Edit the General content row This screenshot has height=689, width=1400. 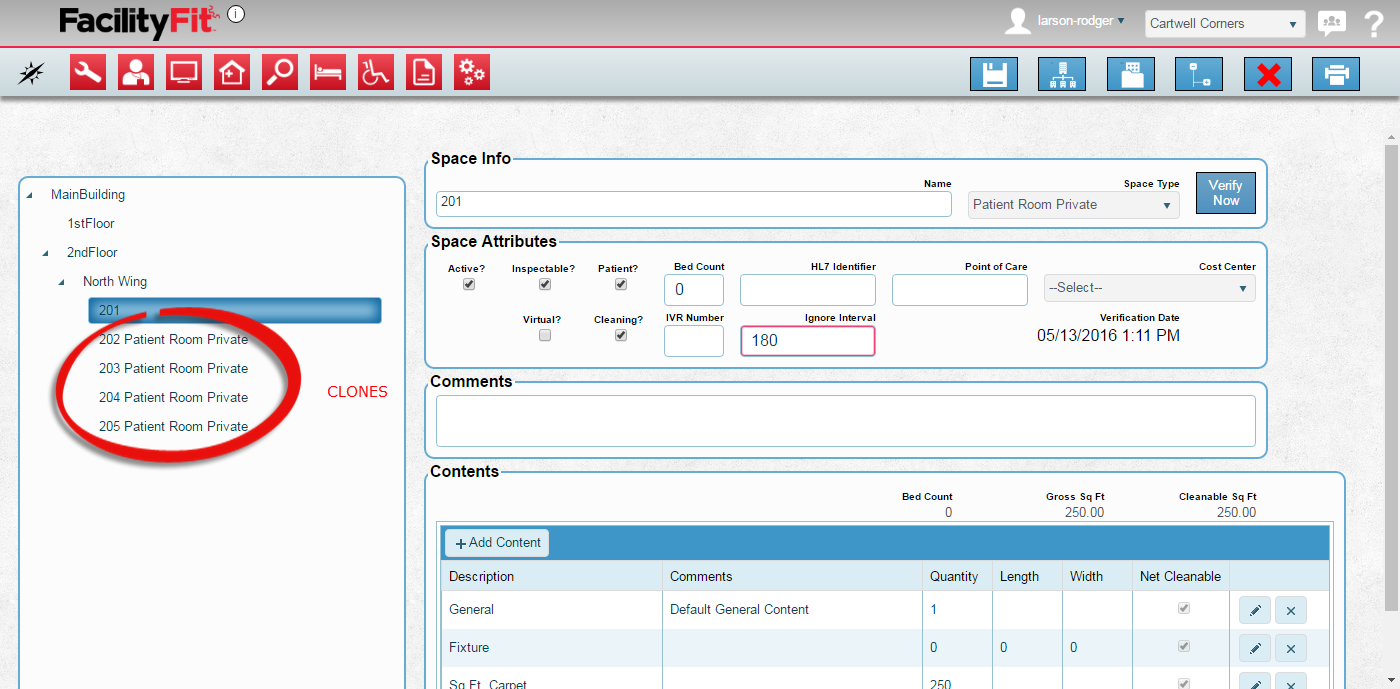click(1255, 610)
